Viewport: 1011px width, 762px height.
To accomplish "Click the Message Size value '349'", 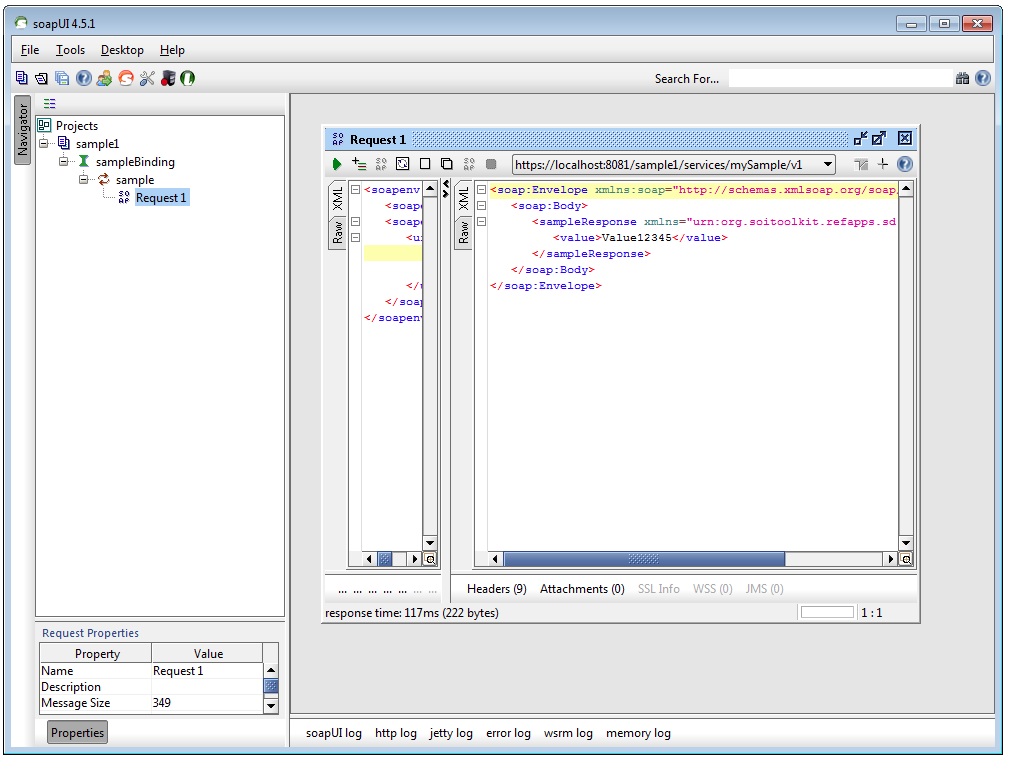I will click(x=207, y=703).
